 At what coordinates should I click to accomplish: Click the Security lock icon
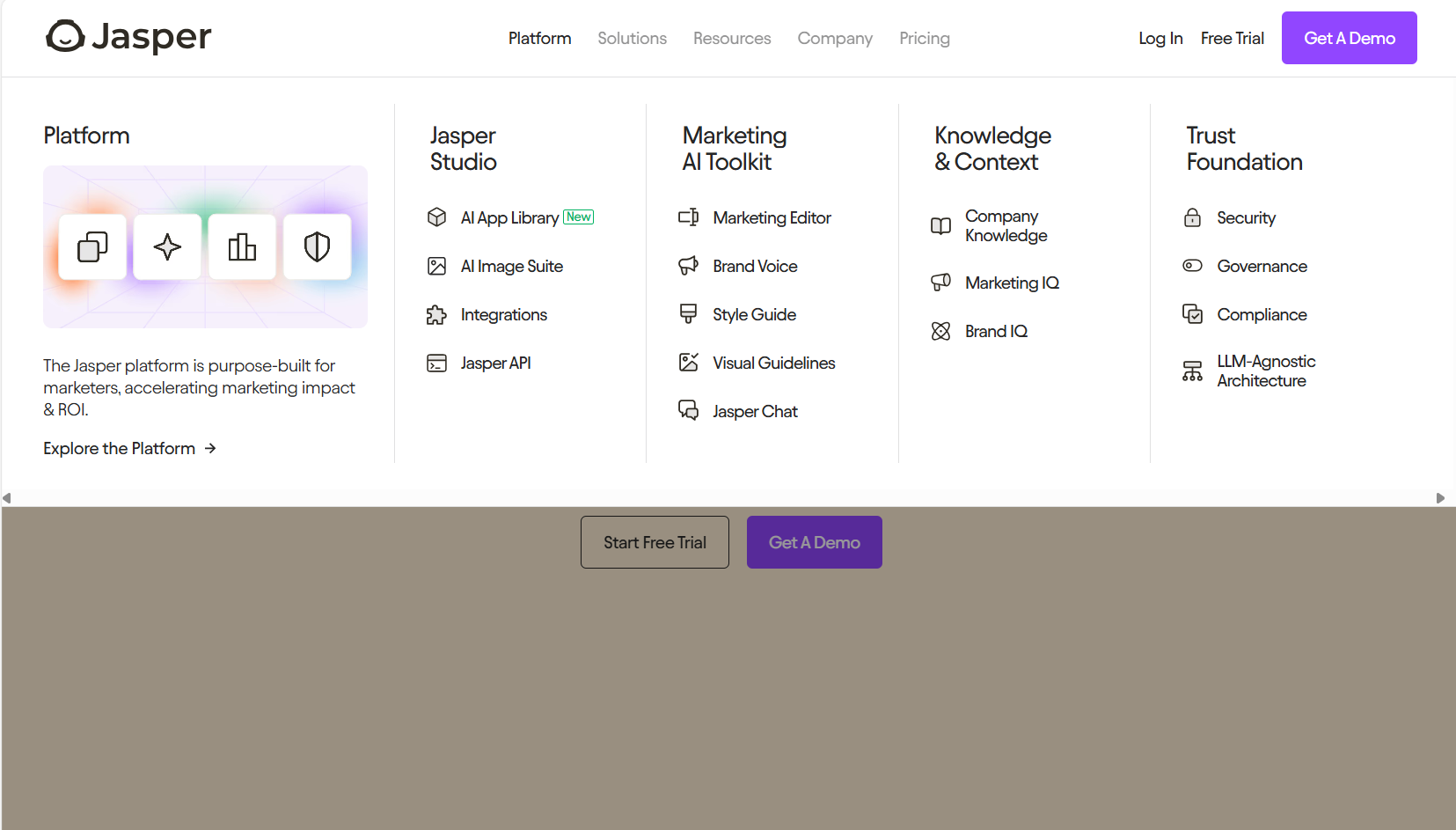pos(1192,217)
